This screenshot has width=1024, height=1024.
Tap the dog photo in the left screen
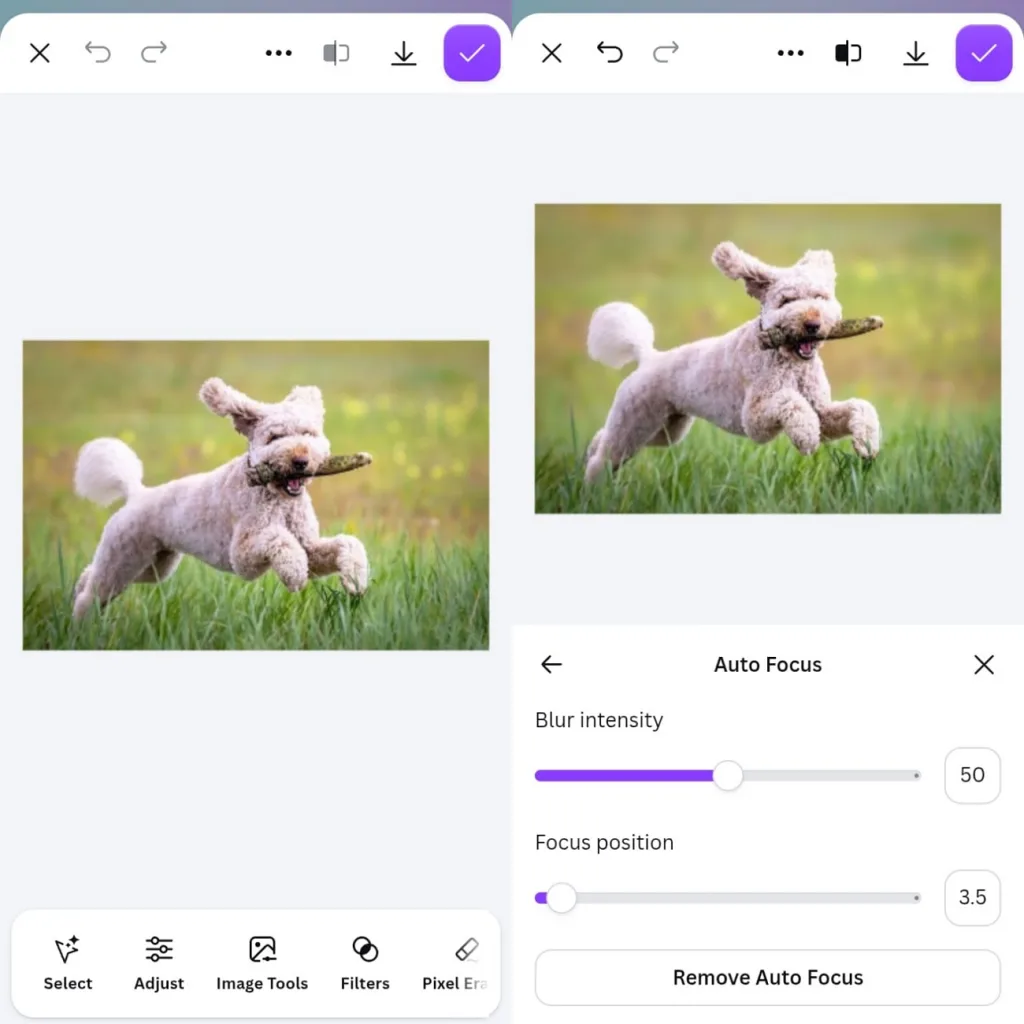point(256,495)
